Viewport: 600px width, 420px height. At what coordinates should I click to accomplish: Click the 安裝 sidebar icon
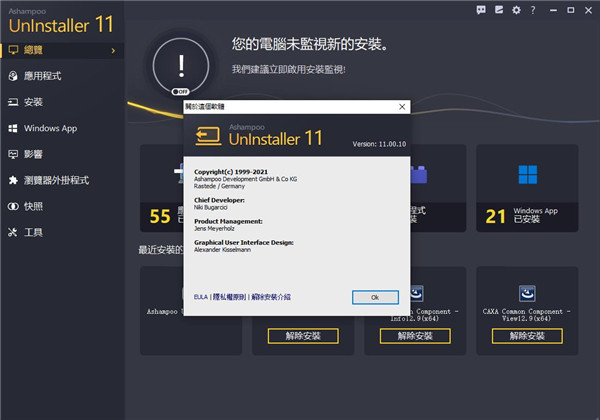(x=13, y=102)
